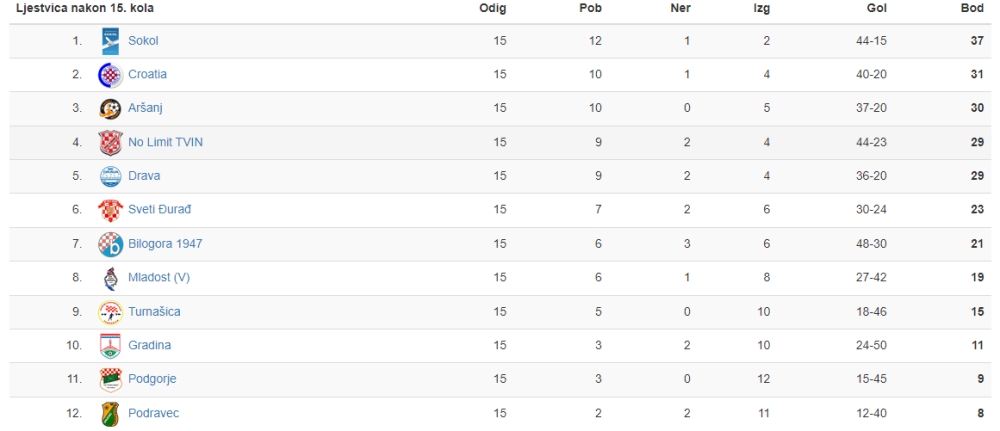Click the Mladost (V) crest icon
1000x431 pixels.
point(110,278)
